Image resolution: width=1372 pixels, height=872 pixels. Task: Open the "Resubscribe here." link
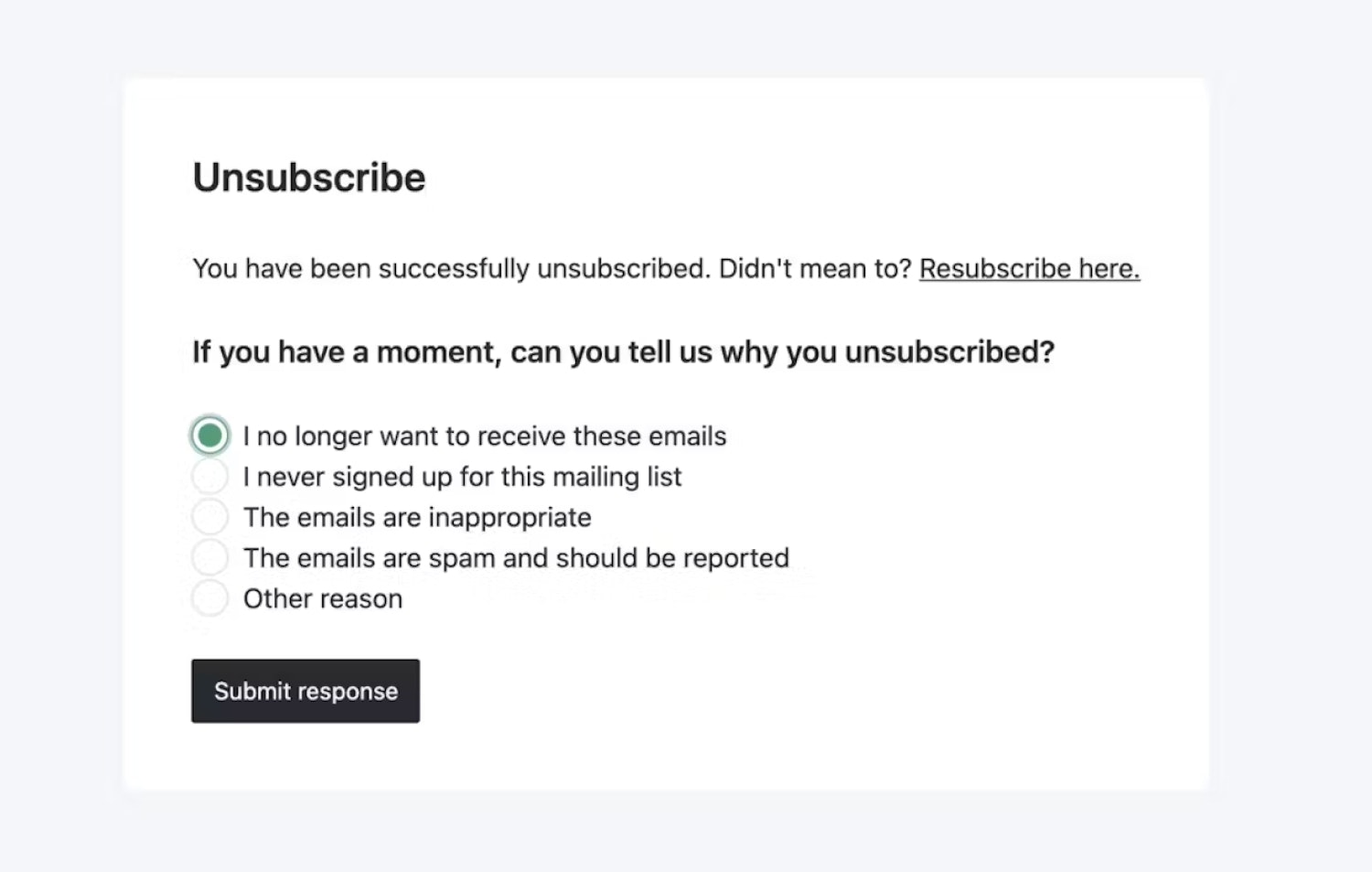coord(1029,269)
